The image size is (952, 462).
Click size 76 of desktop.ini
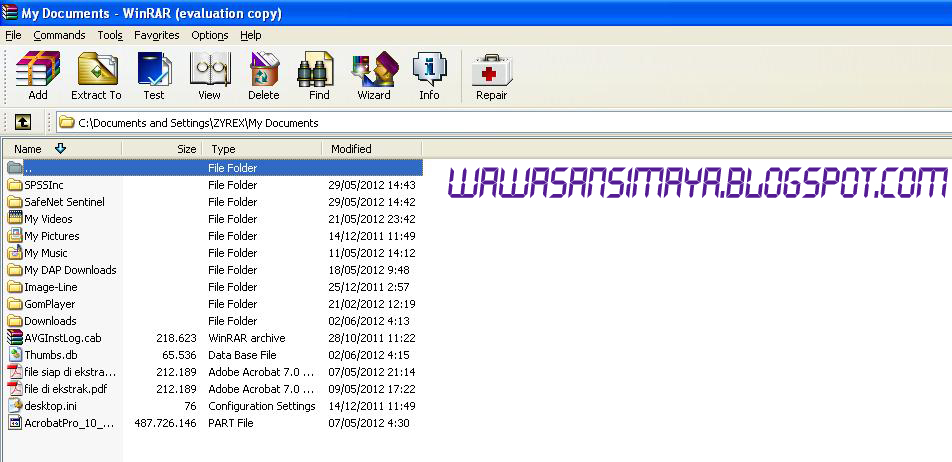(190, 406)
